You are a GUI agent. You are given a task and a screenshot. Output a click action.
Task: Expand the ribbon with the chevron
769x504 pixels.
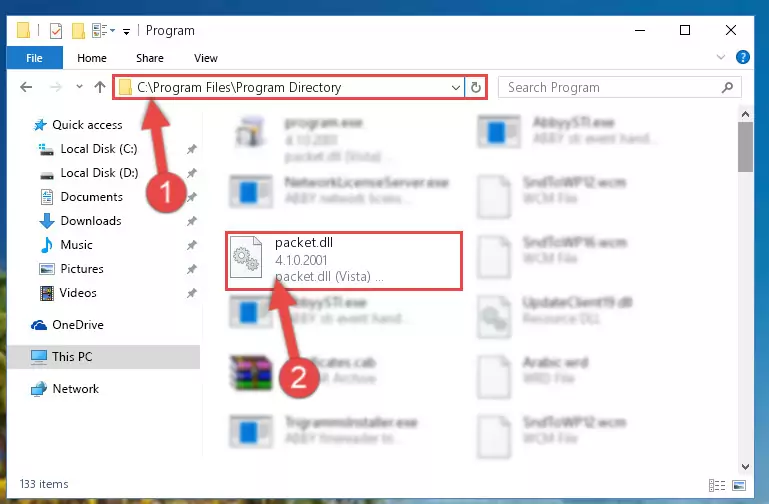click(x=720, y=57)
